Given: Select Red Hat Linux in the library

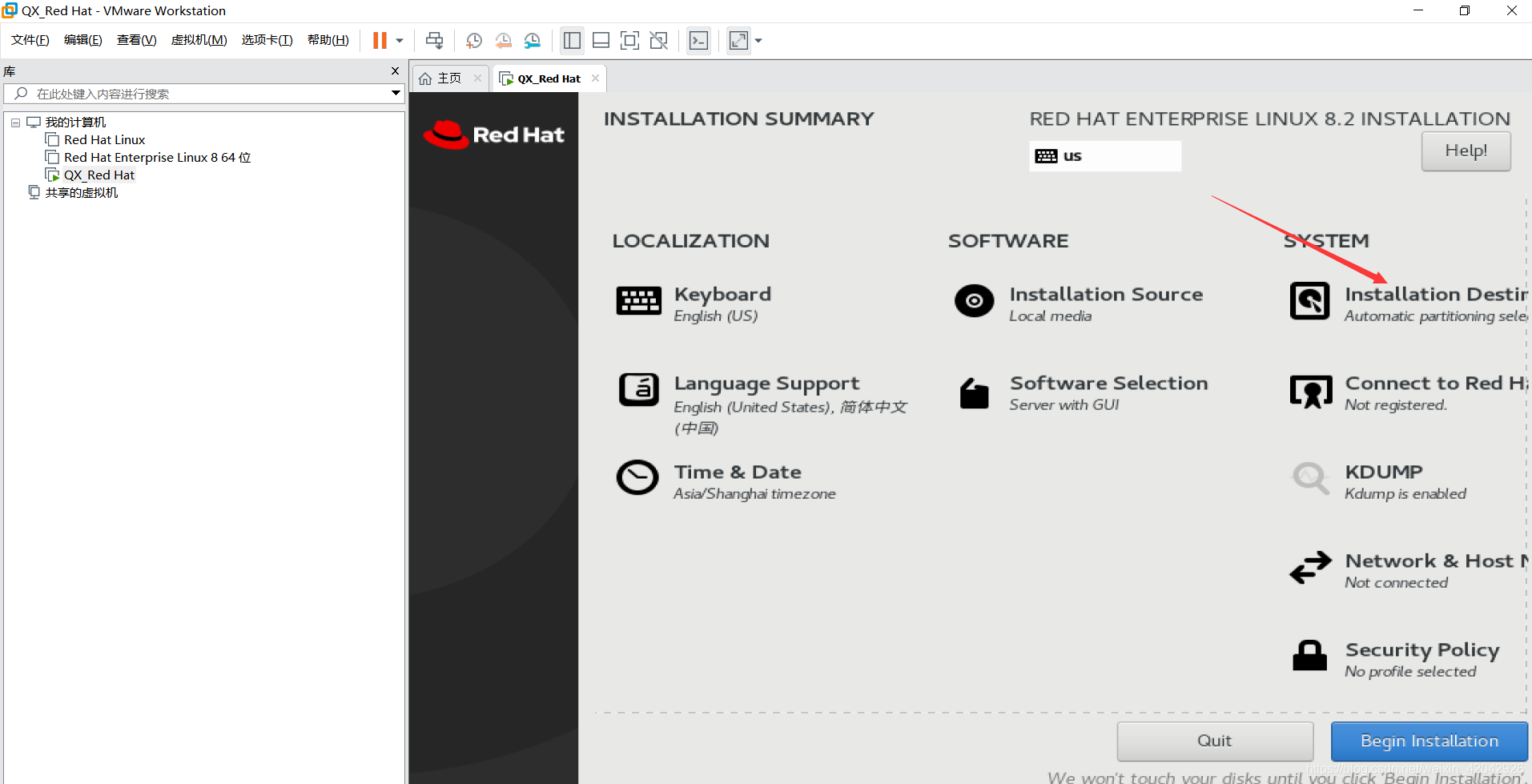Looking at the screenshot, I should pyautogui.click(x=104, y=140).
